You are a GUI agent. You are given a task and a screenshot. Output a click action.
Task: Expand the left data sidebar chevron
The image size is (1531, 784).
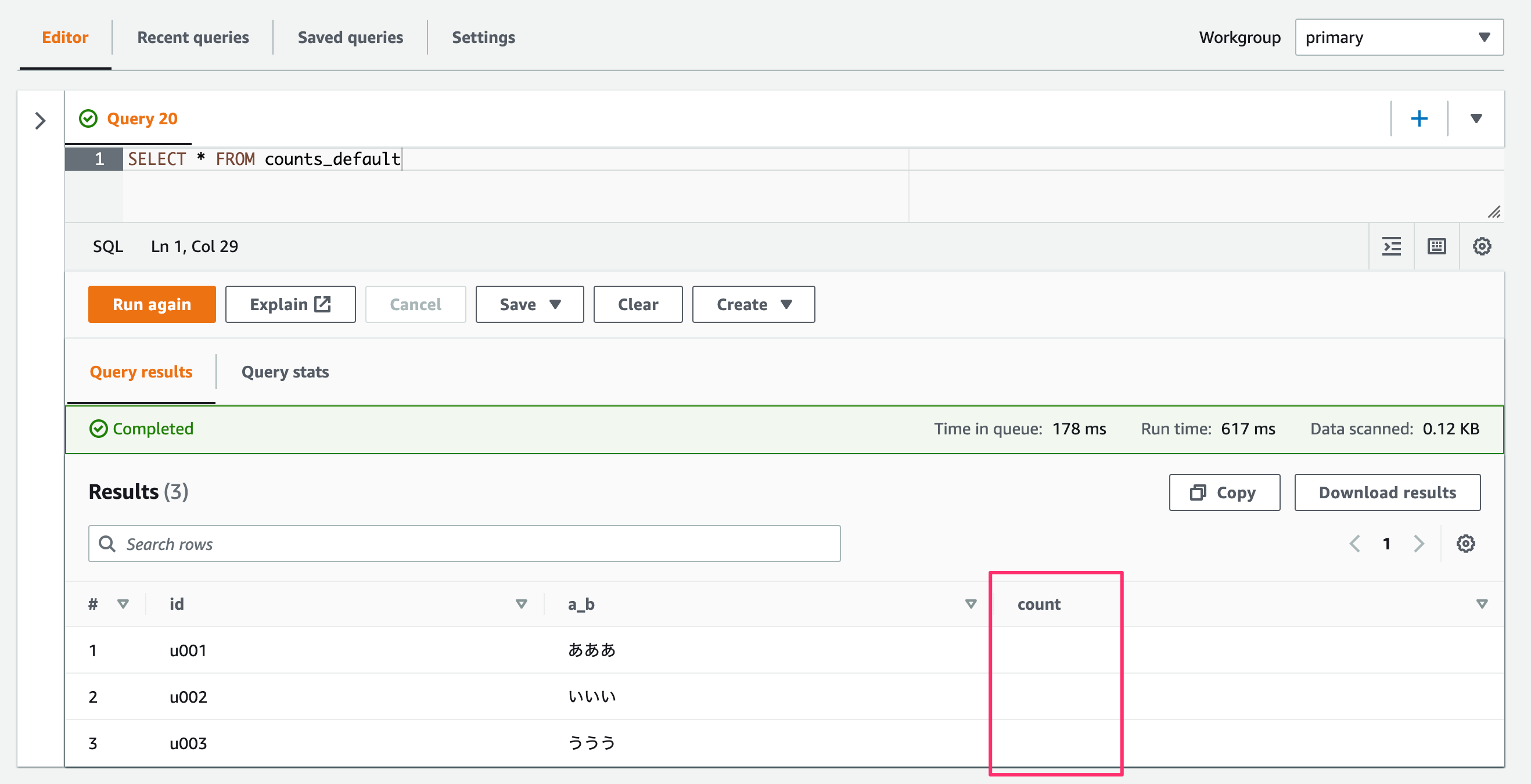coord(40,121)
